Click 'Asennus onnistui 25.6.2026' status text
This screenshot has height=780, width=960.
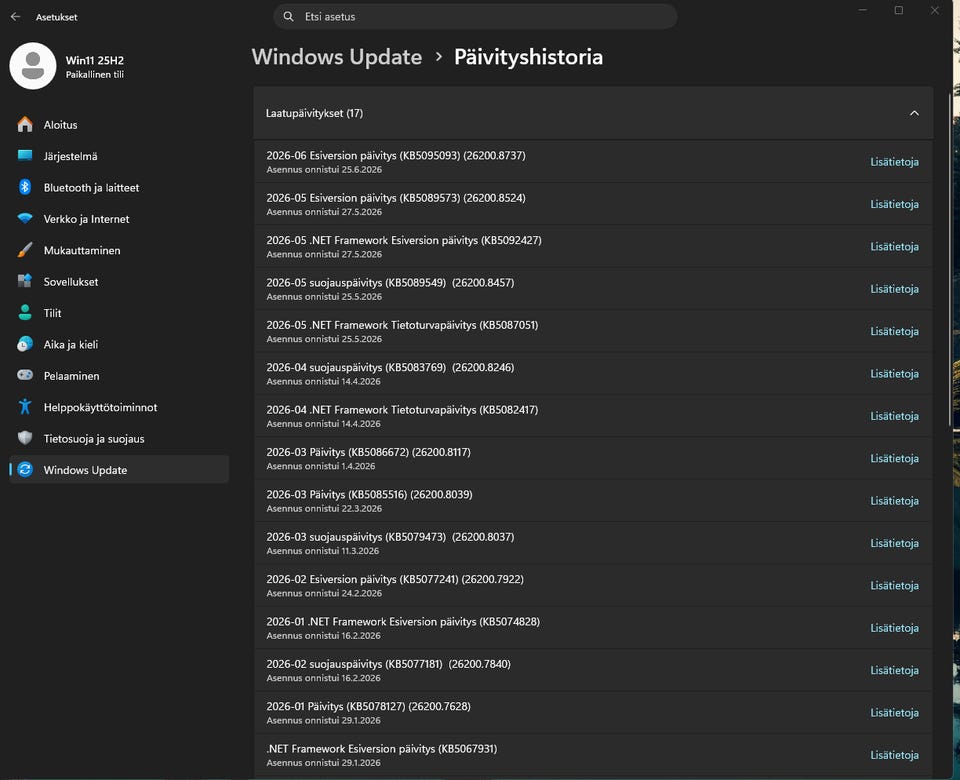point(324,170)
